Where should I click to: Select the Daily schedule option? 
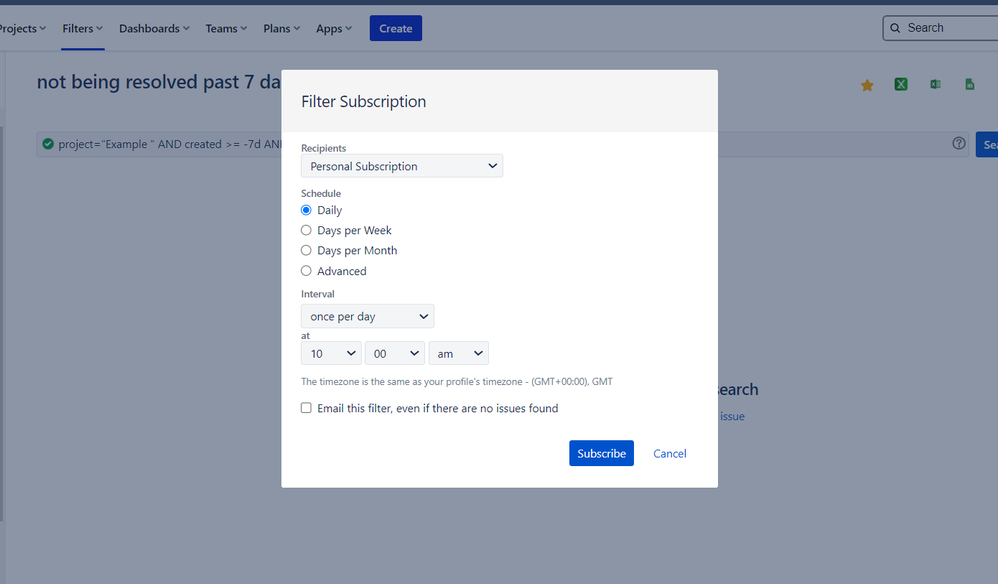306,210
